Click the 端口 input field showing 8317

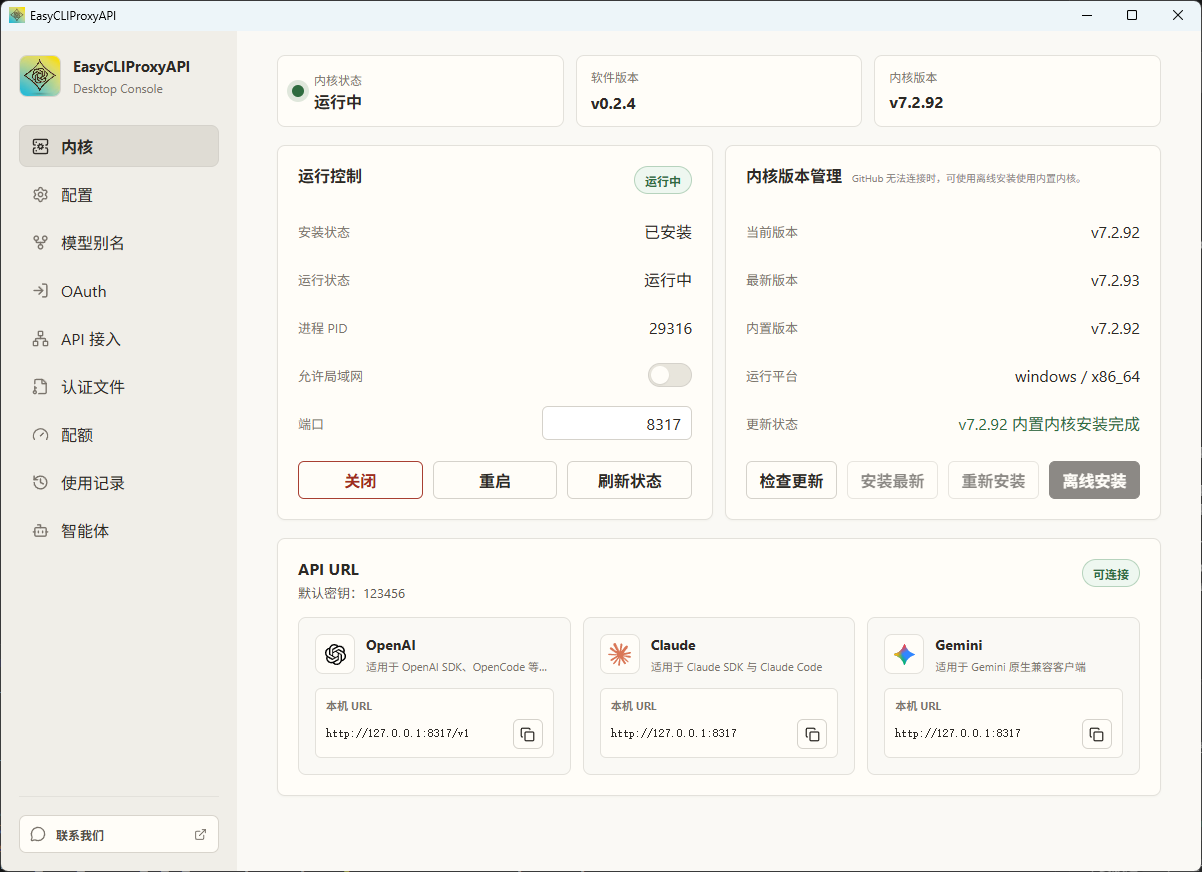(617, 423)
